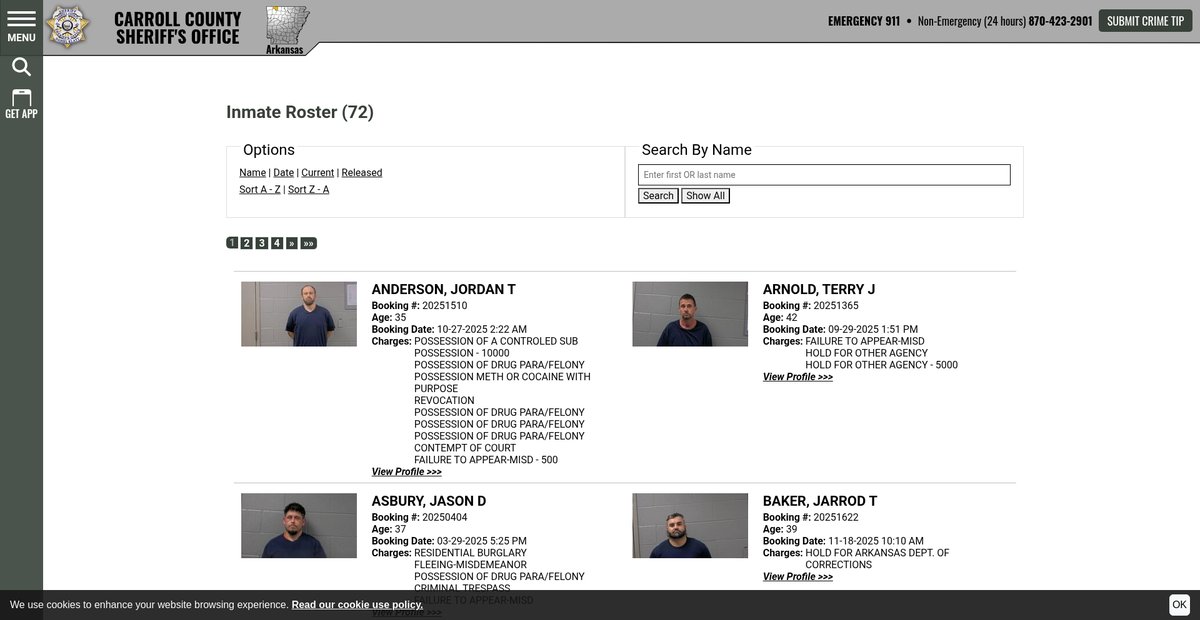
Task: Click the Arkansas state map icon
Action: (x=287, y=29)
